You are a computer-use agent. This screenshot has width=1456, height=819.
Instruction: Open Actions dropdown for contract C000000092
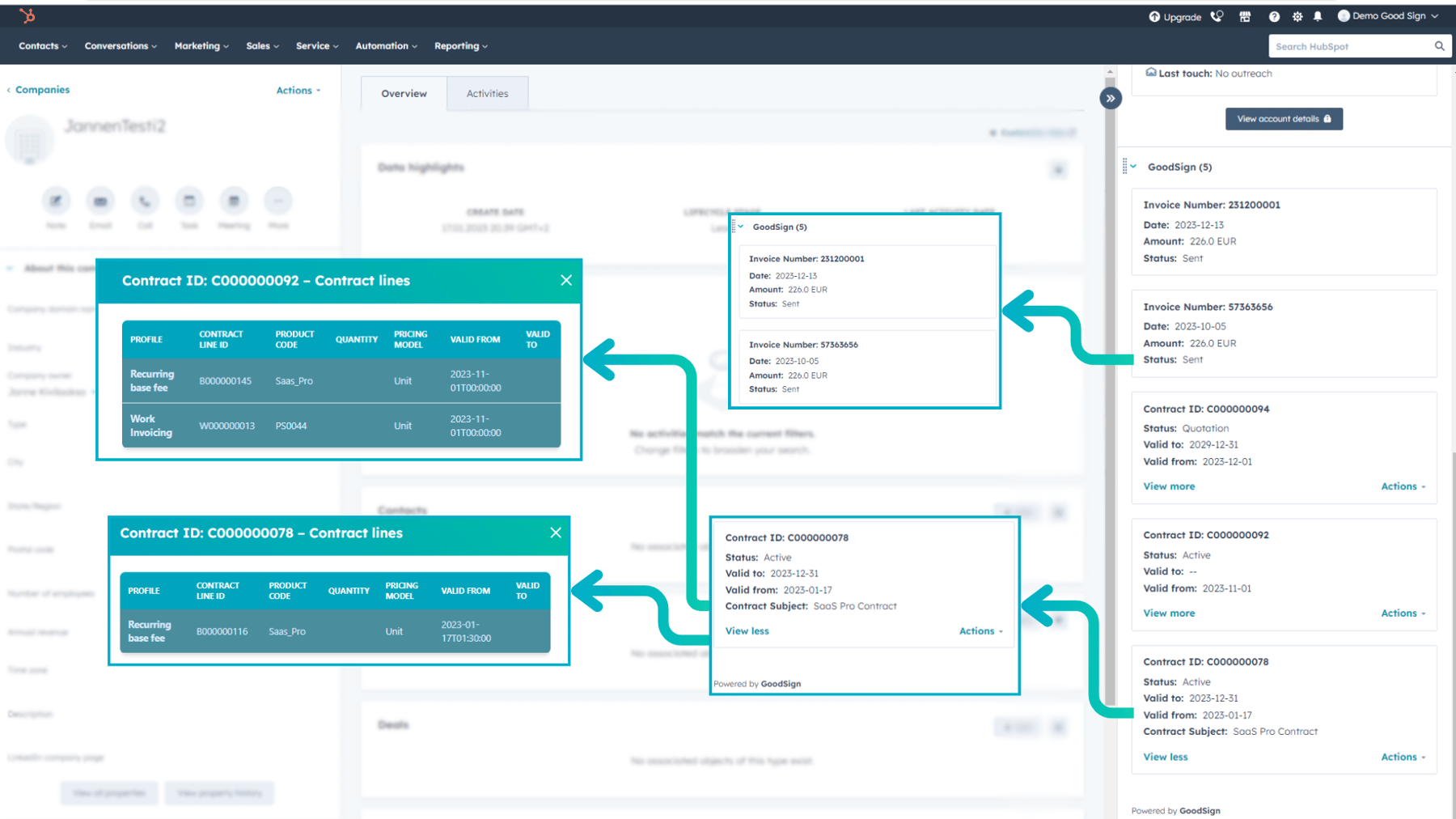(x=1403, y=613)
